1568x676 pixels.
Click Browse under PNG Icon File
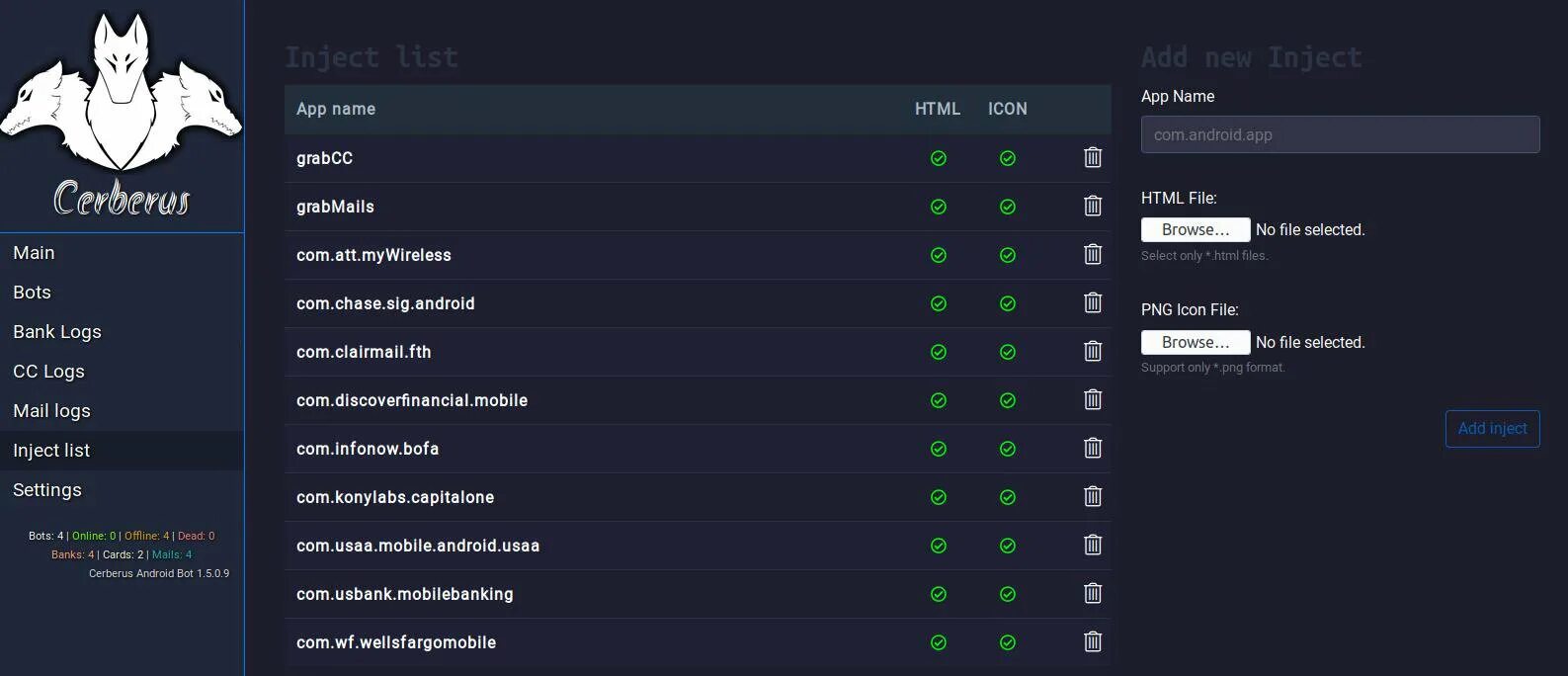[x=1196, y=342]
